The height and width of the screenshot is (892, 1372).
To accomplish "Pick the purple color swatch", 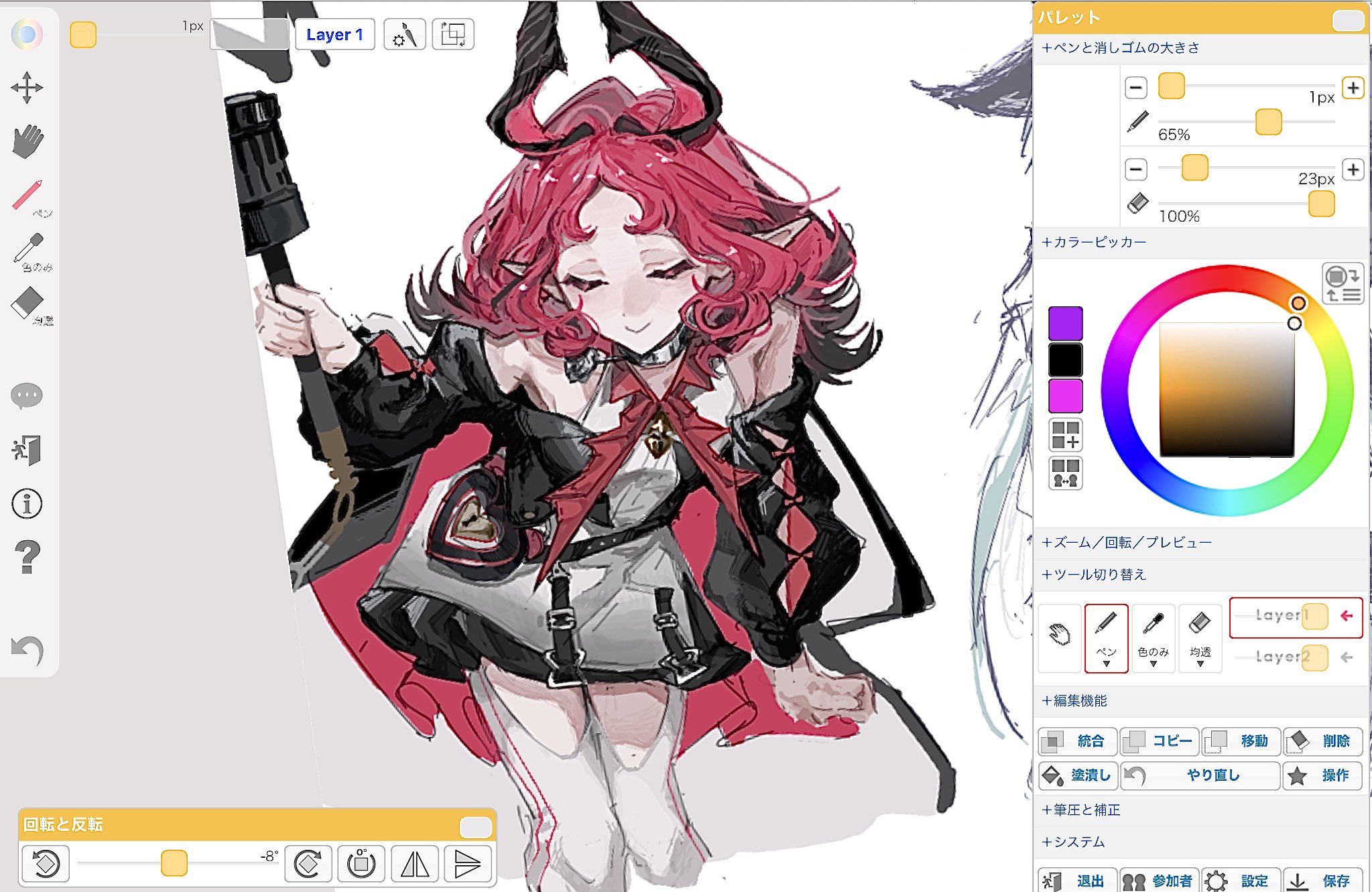I will [x=1065, y=323].
